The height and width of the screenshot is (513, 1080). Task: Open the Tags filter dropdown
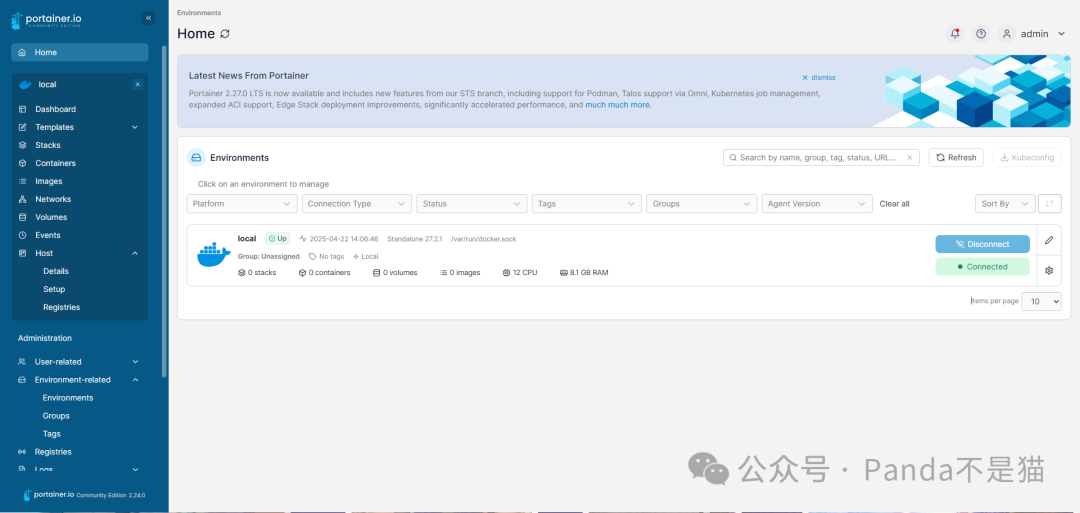pyautogui.click(x=587, y=204)
